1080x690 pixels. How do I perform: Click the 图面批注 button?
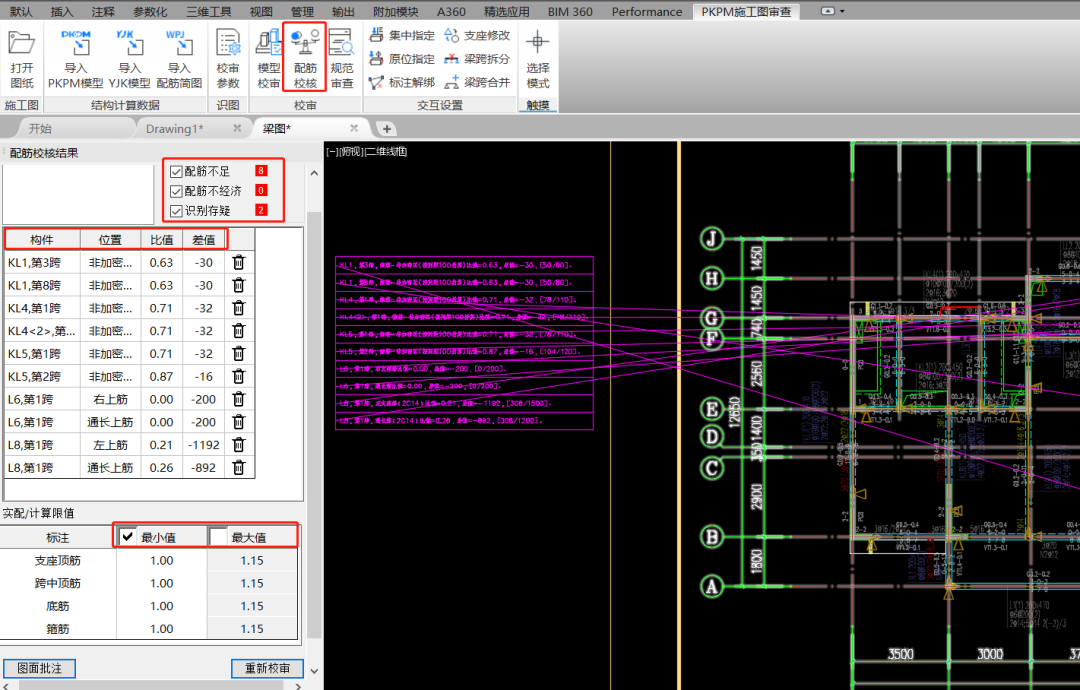click(40, 668)
